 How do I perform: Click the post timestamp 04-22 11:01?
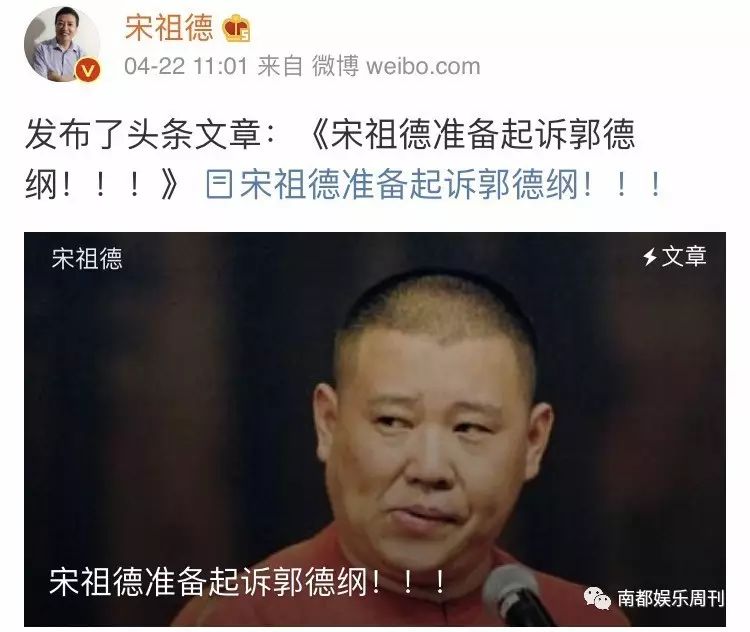tap(186, 66)
